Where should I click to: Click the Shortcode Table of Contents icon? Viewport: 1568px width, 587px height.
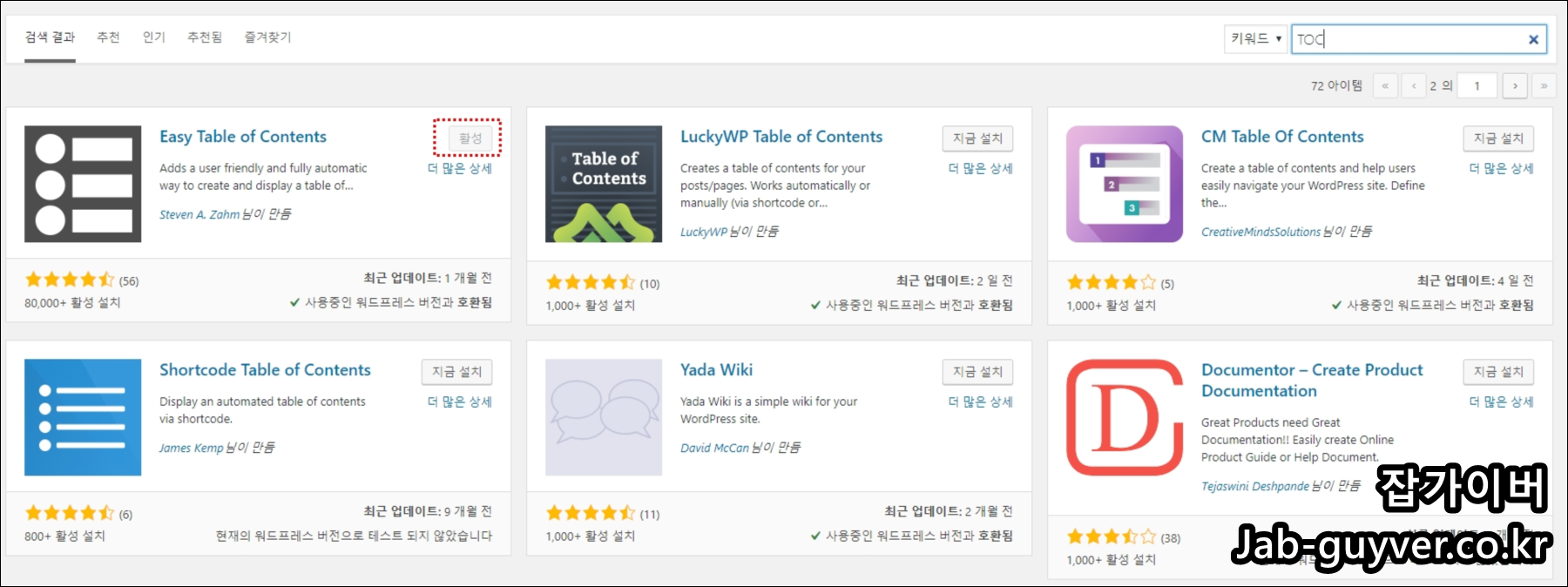coord(83,417)
